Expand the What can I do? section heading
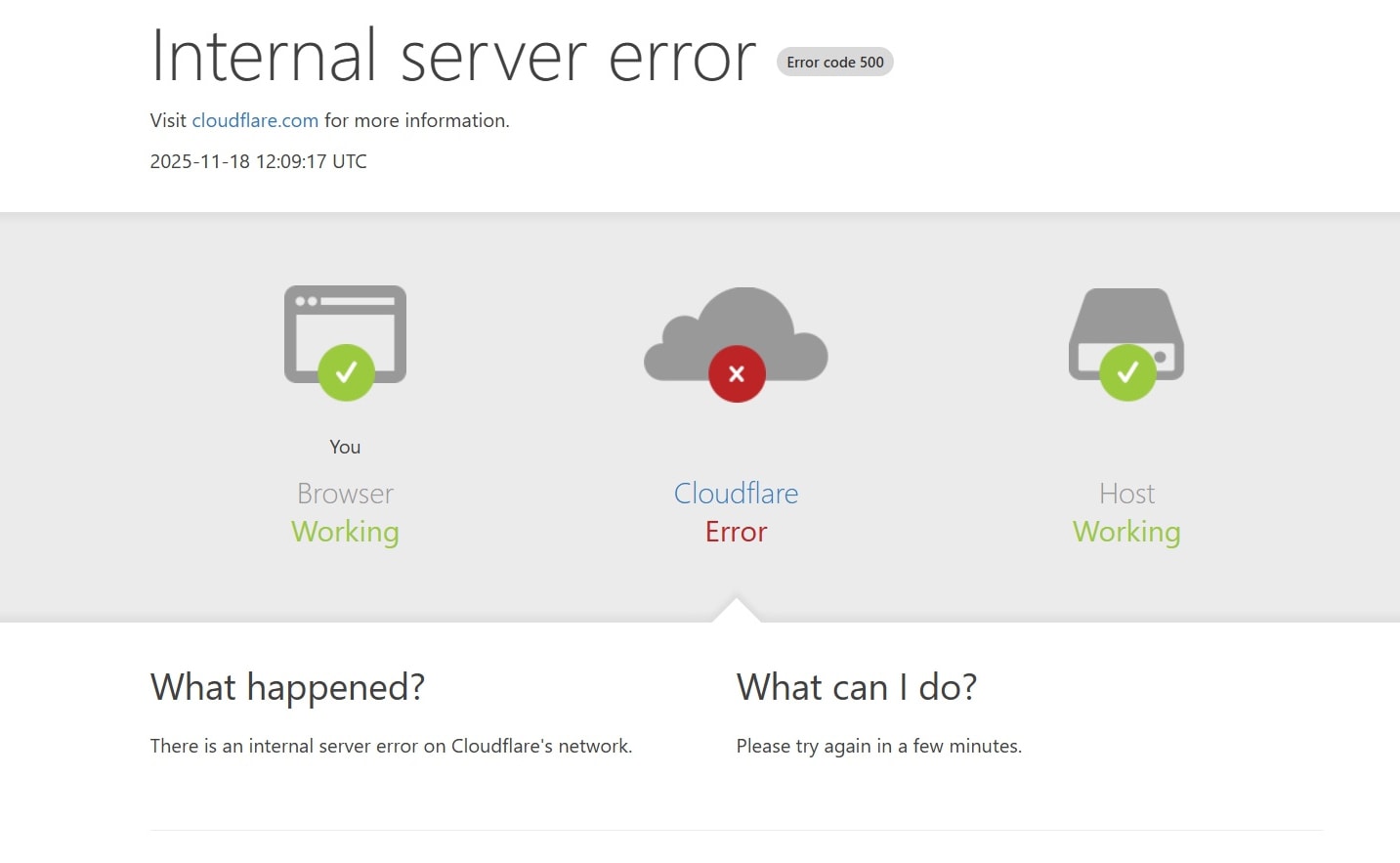 click(857, 687)
